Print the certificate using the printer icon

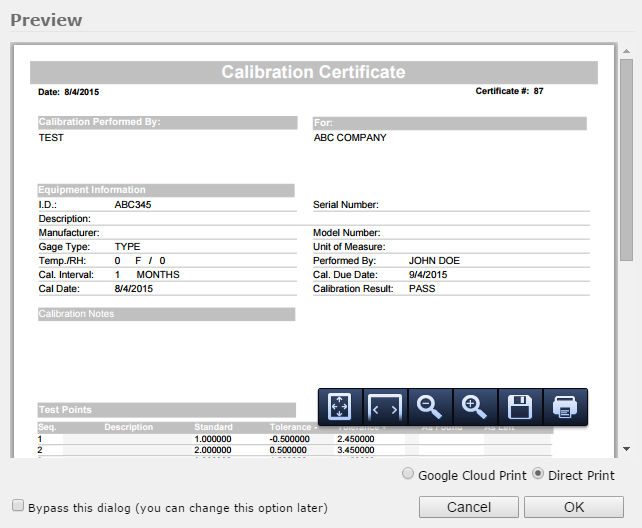[565, 407]
